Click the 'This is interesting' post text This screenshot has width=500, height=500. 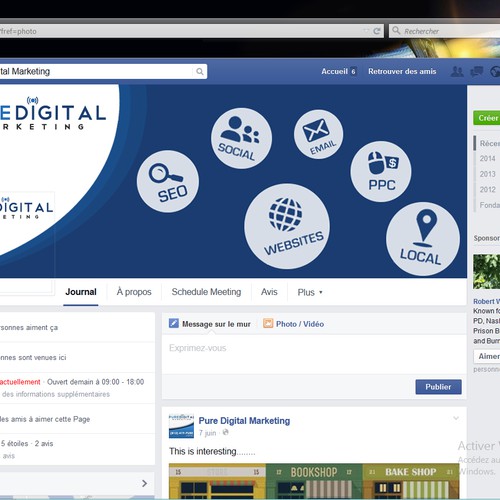212,451
